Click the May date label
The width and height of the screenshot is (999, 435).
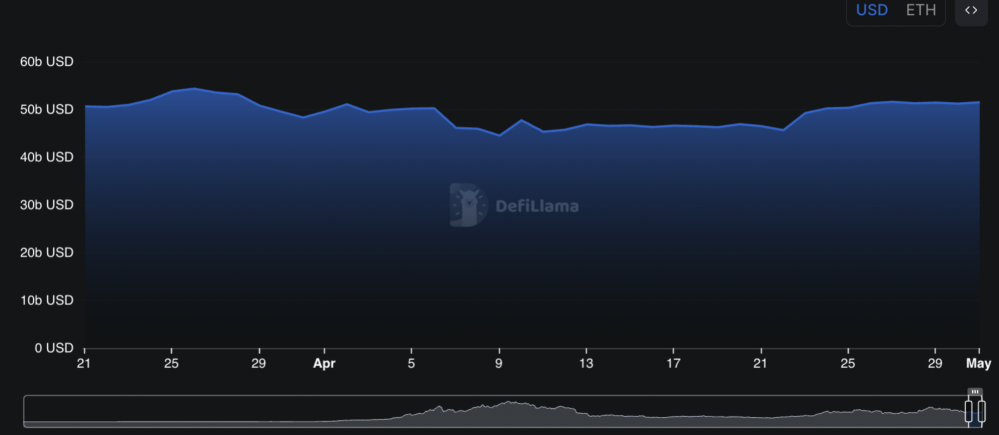tap(979, 364)
